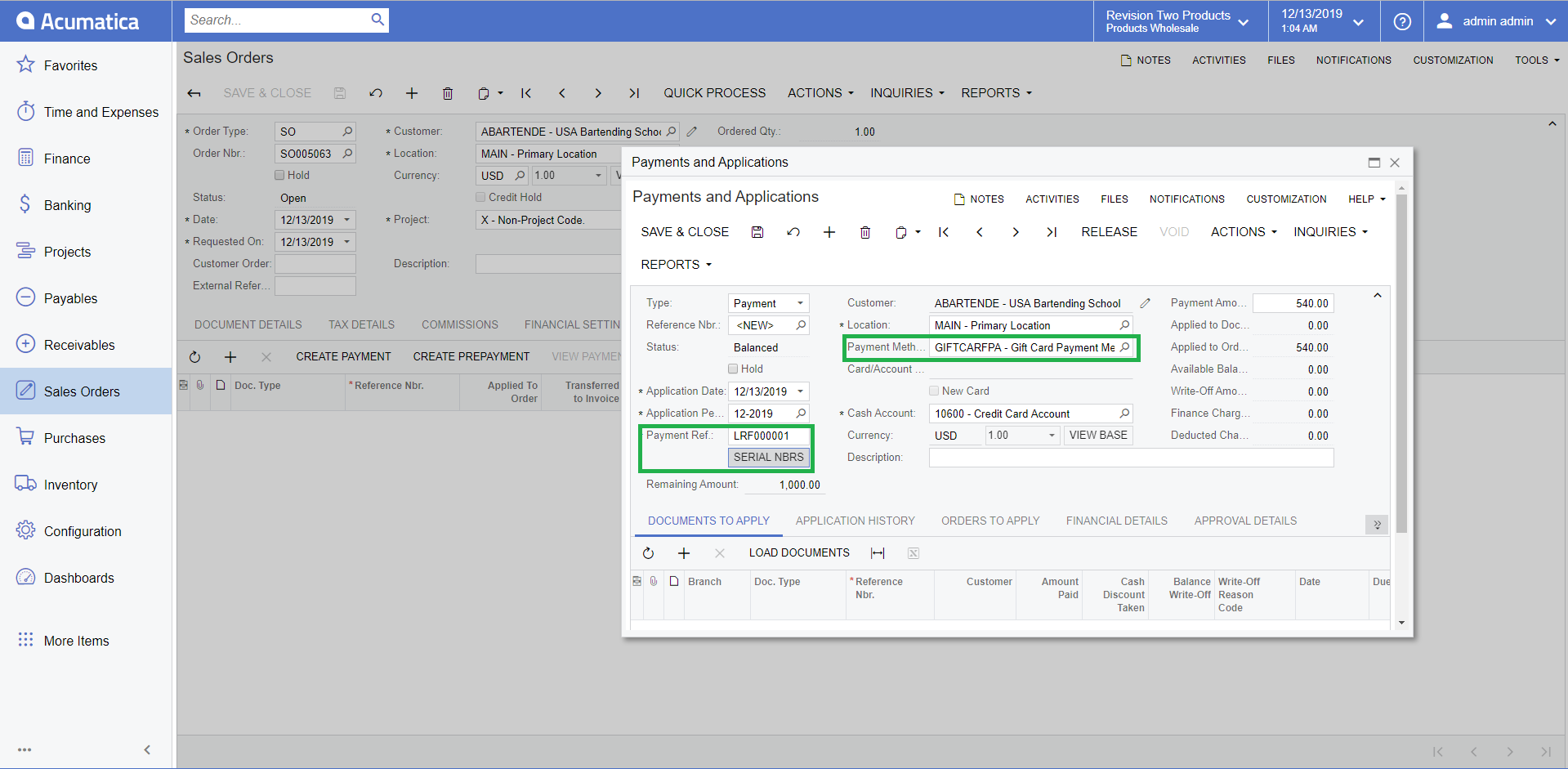Open the currency rate 1.00 dropdown in dialog
The height and width of the screenshot is (769, 1568).
coord(1052,436)
